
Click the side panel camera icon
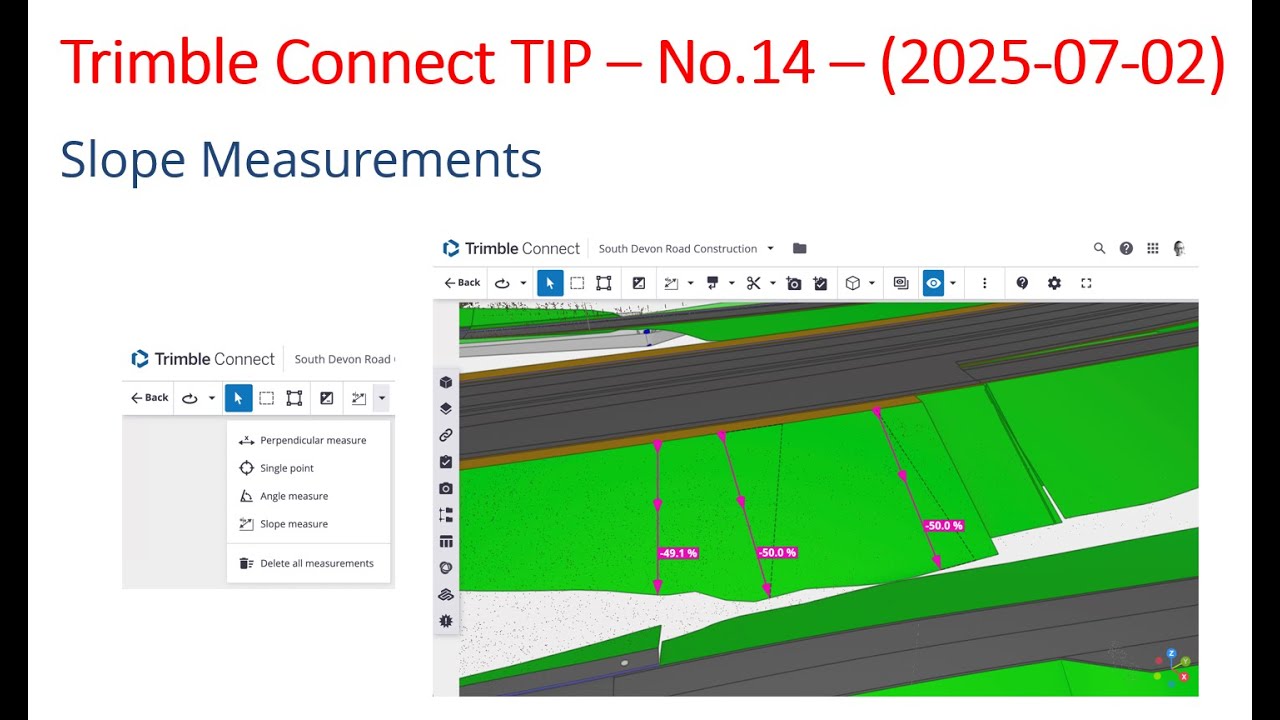tap(446, 488)
